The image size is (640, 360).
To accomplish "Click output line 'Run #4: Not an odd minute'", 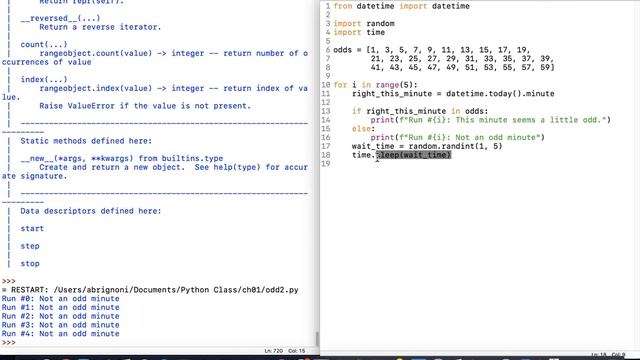I will tap(60, 334).
